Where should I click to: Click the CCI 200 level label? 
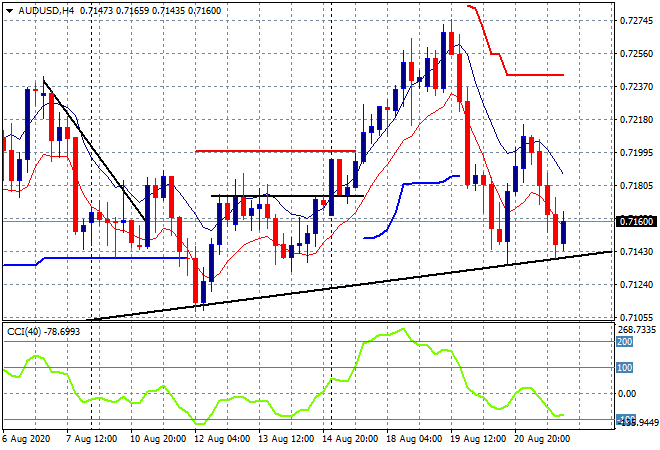[624, 341]
